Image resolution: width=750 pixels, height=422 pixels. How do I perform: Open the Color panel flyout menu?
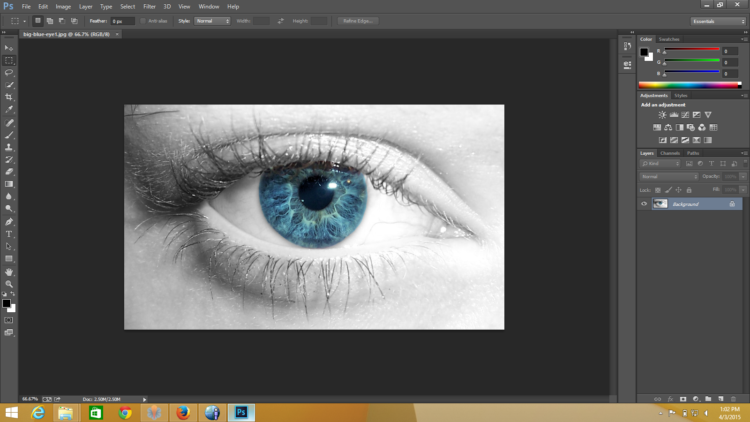(744, 39)
